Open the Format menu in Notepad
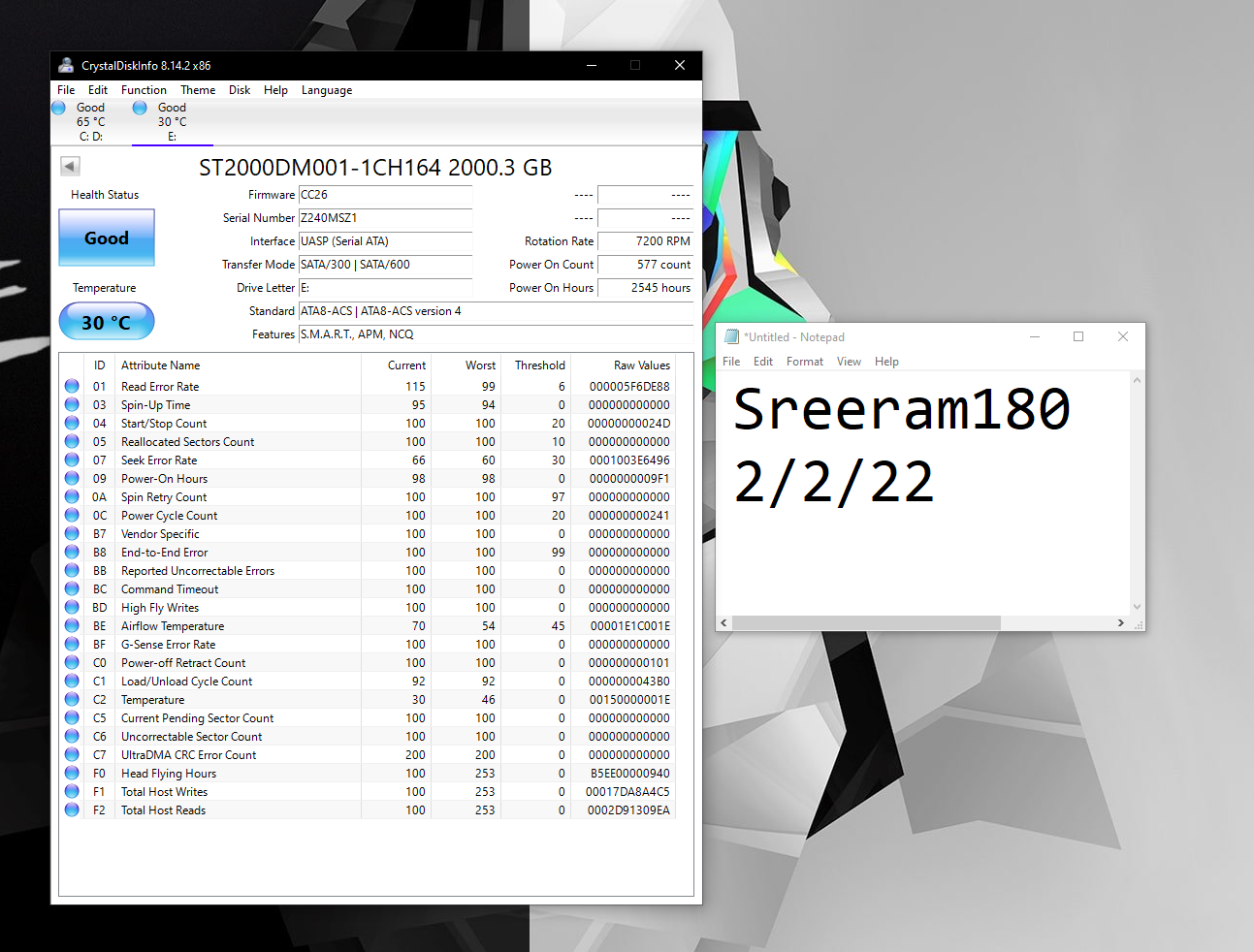Viewport: 1254px width, 952px height. click(x=805, y=362)
